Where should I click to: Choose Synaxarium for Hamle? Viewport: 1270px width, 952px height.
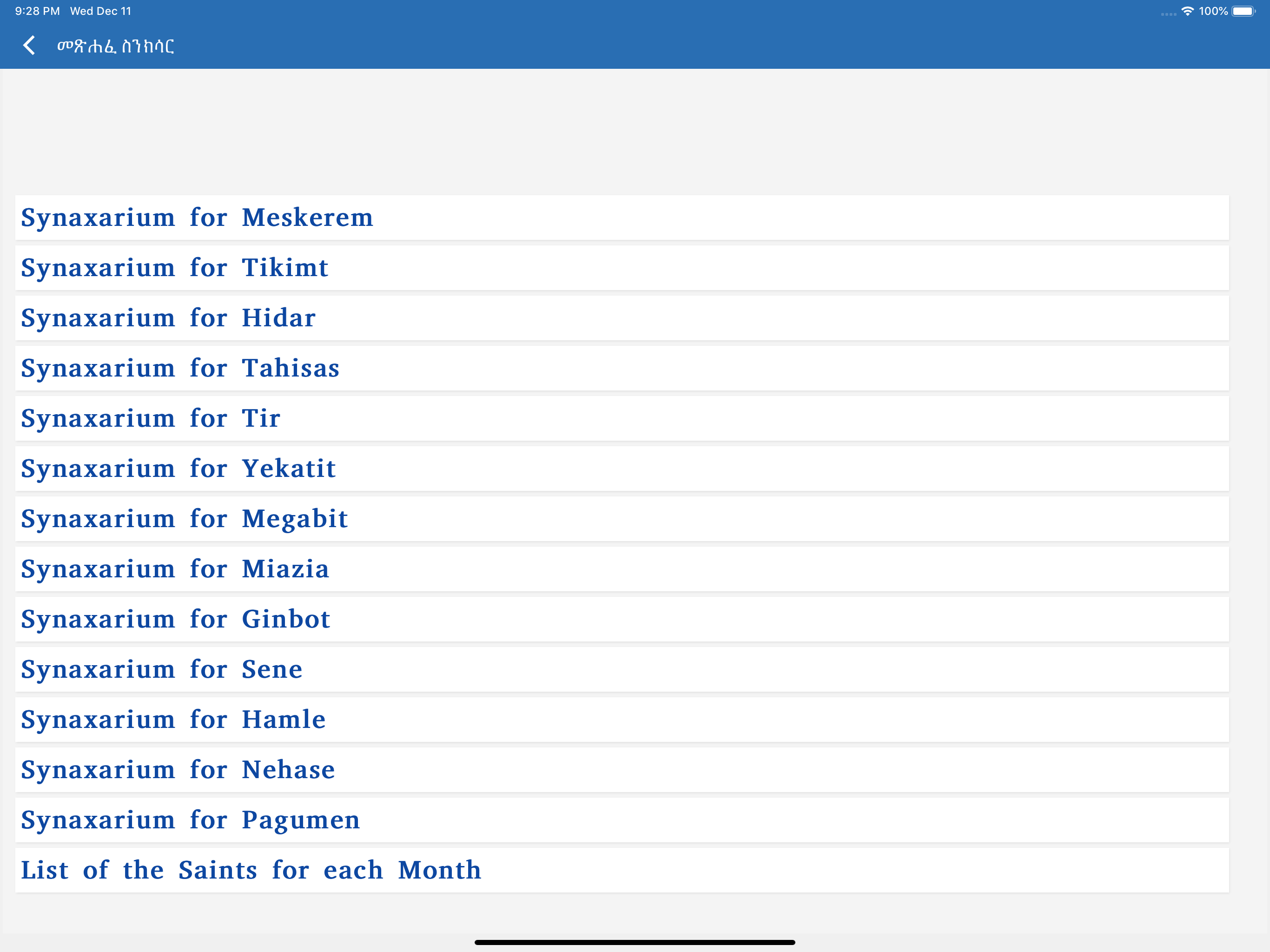(622, 720)
